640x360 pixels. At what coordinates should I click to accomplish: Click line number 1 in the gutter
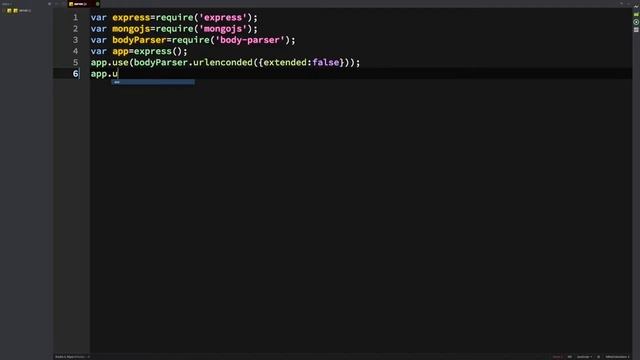[76, 18]
